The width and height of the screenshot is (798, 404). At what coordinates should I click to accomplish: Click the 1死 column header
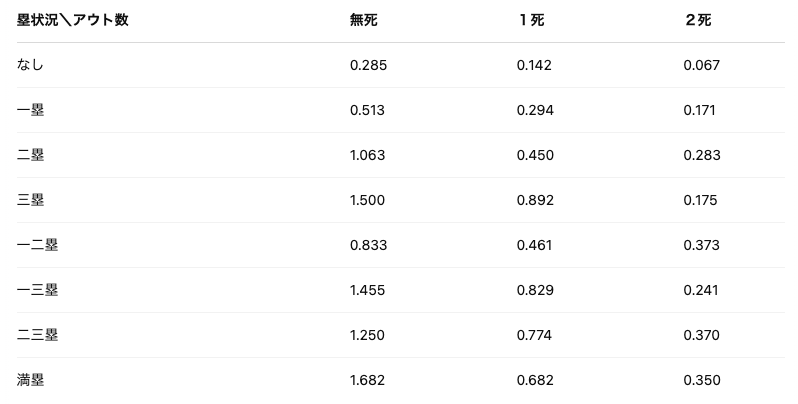[x=531, y=20]
